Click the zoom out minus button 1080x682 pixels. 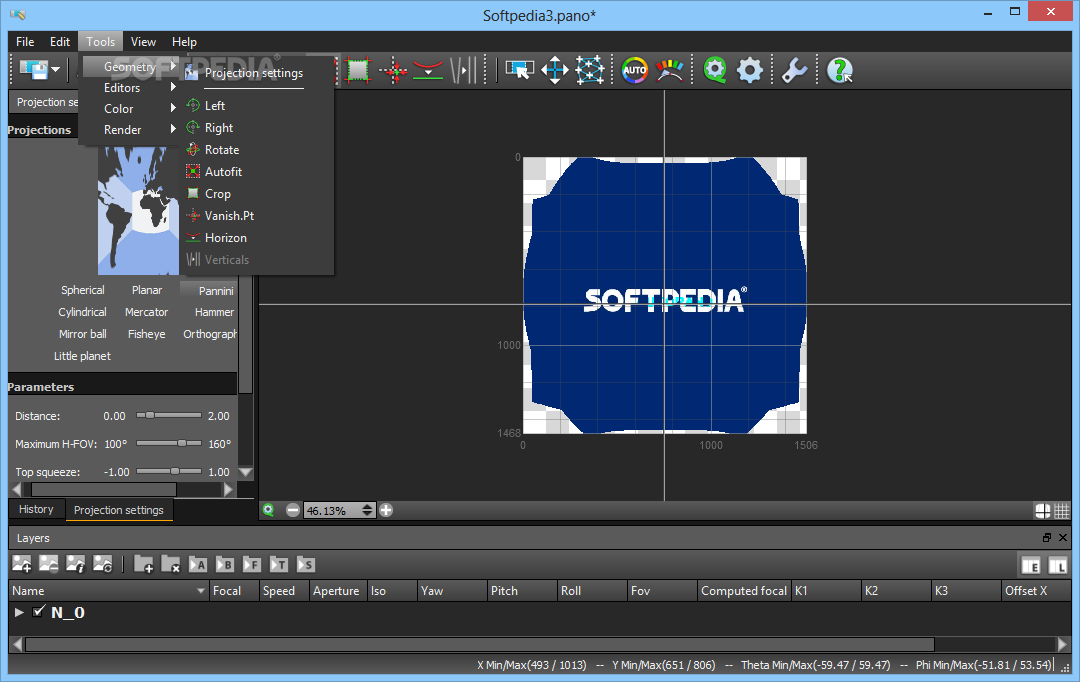pos(293,510)
